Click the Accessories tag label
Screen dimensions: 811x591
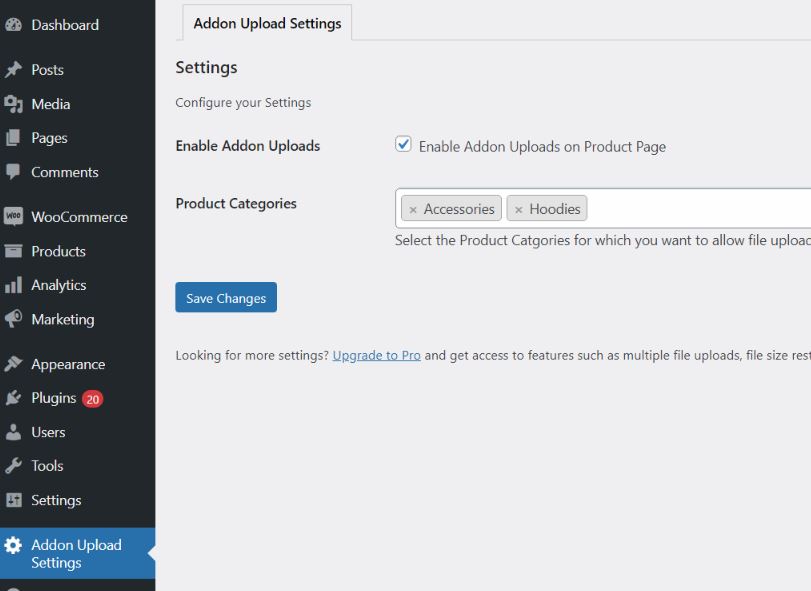[459, 209]
